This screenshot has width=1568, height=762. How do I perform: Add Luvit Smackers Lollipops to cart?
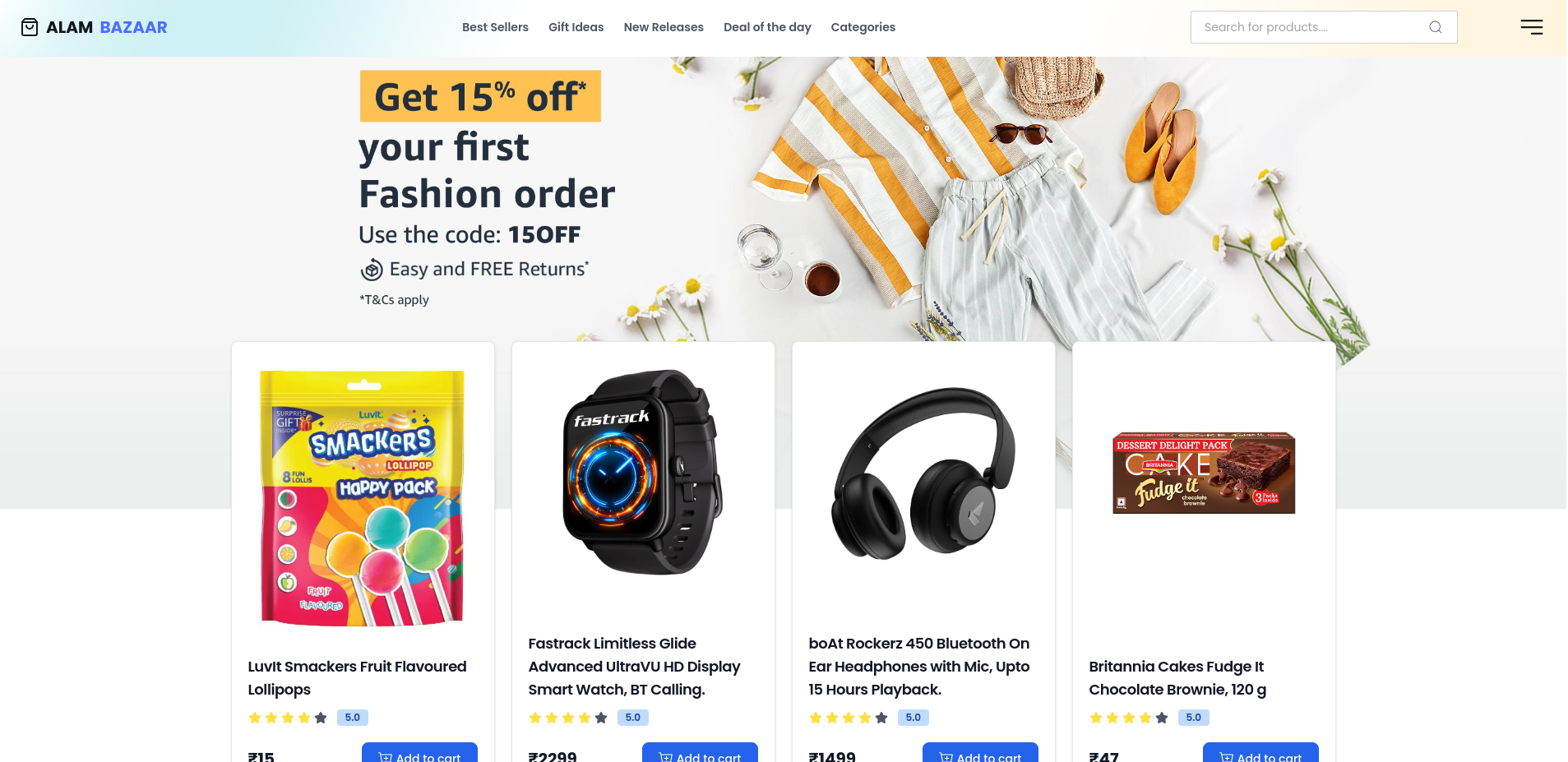pos(419,753)
